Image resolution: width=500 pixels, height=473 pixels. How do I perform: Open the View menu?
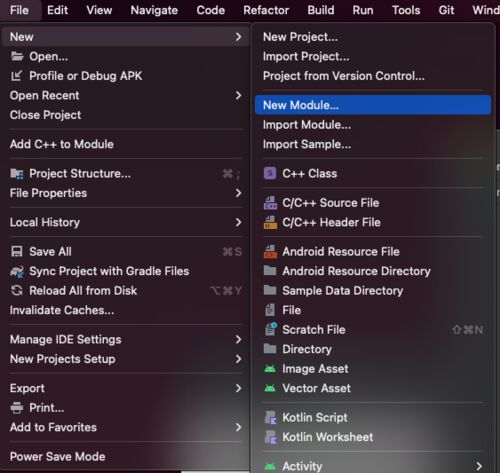pyautogui.click(x=99, y=10)
